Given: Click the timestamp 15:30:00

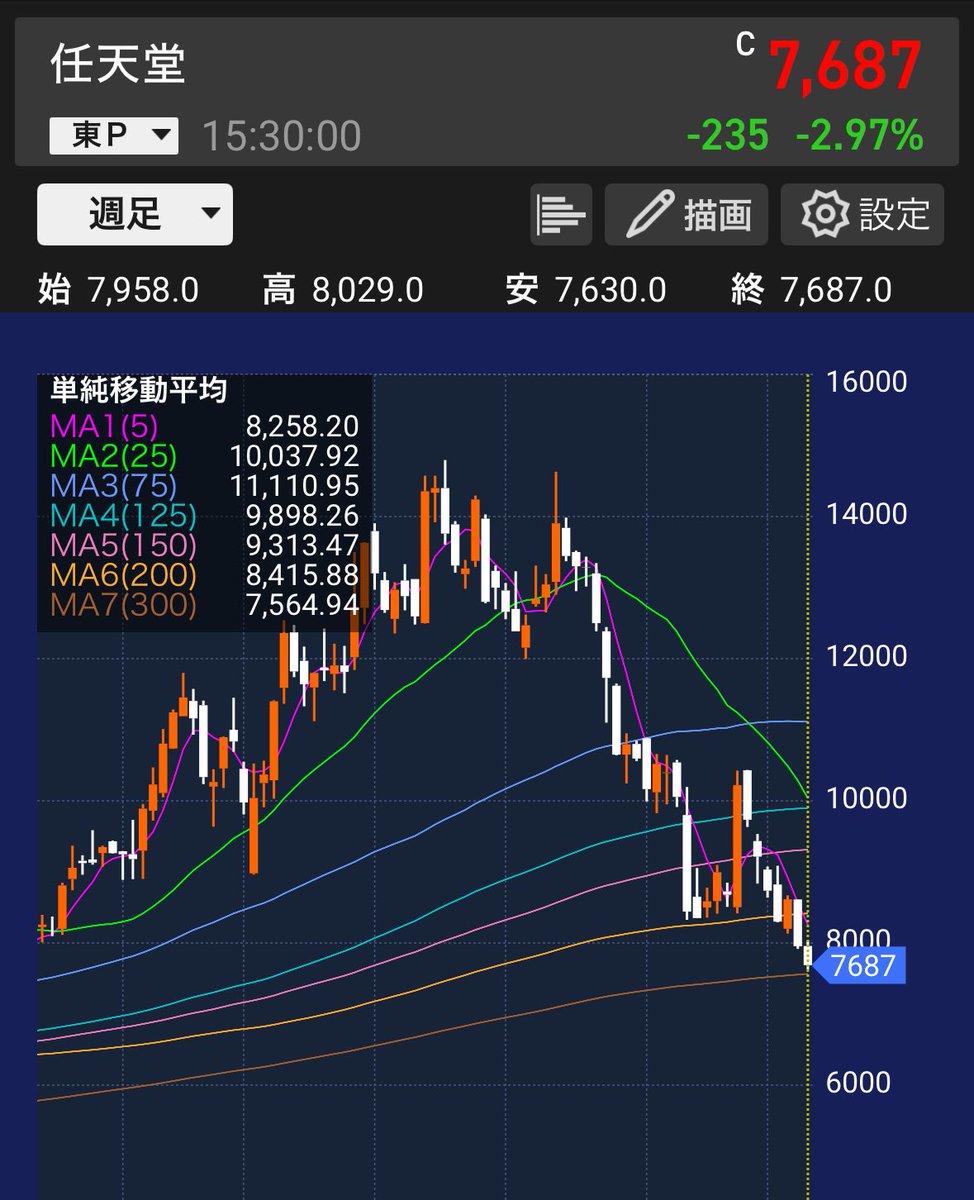Looking at the screenshot, I should pos(281,136).
